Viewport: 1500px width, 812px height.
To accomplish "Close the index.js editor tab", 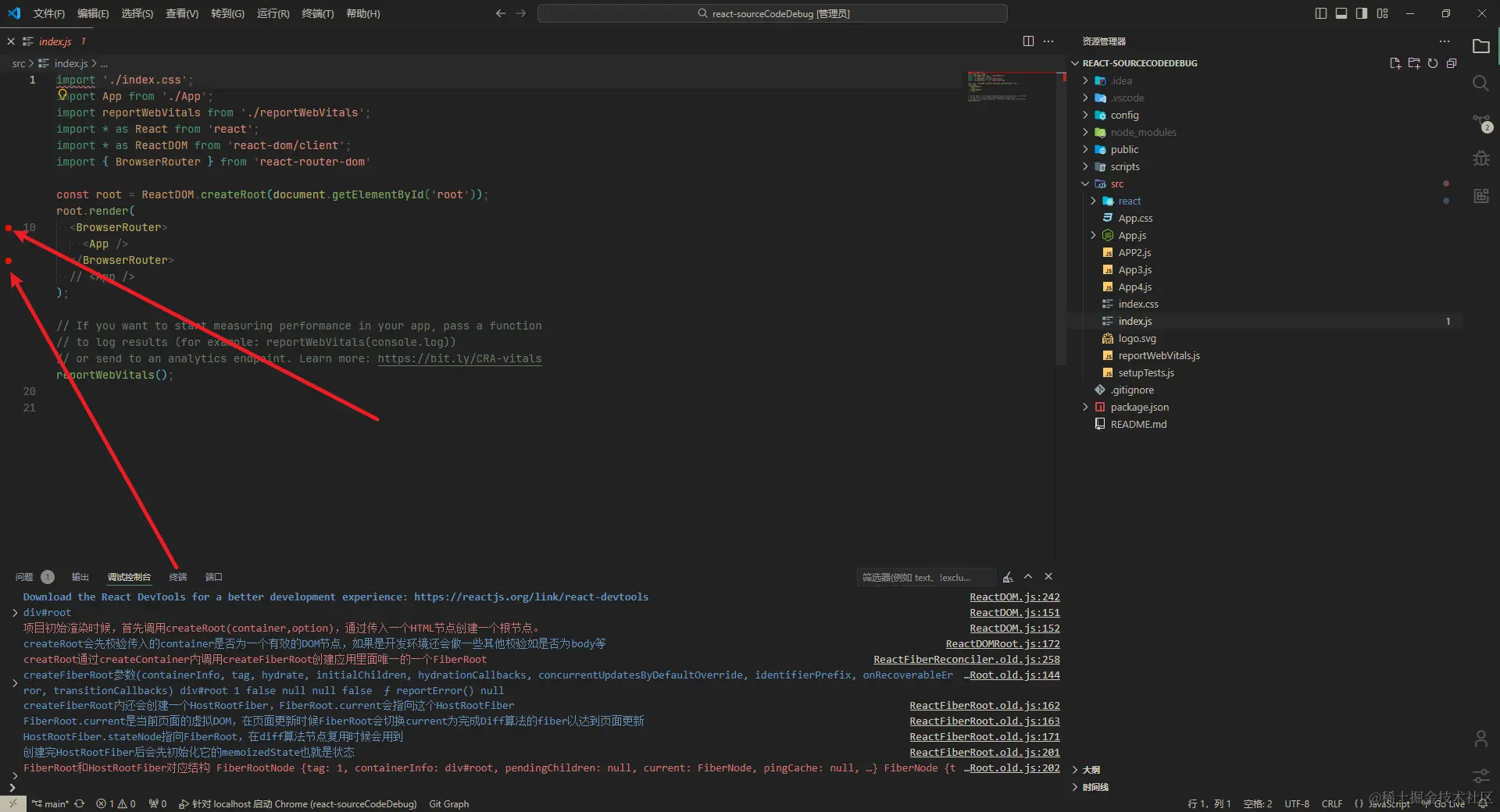I will tap(11, 41).
